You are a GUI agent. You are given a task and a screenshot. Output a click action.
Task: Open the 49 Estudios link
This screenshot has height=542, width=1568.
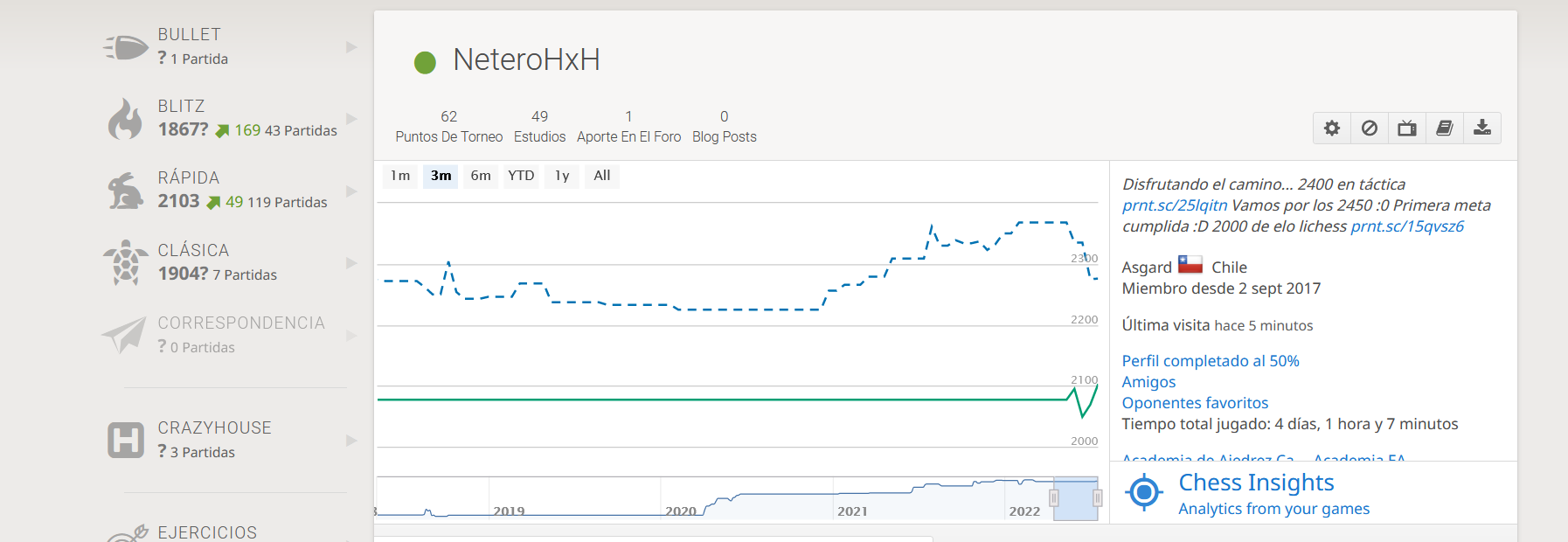pos(539,127)
